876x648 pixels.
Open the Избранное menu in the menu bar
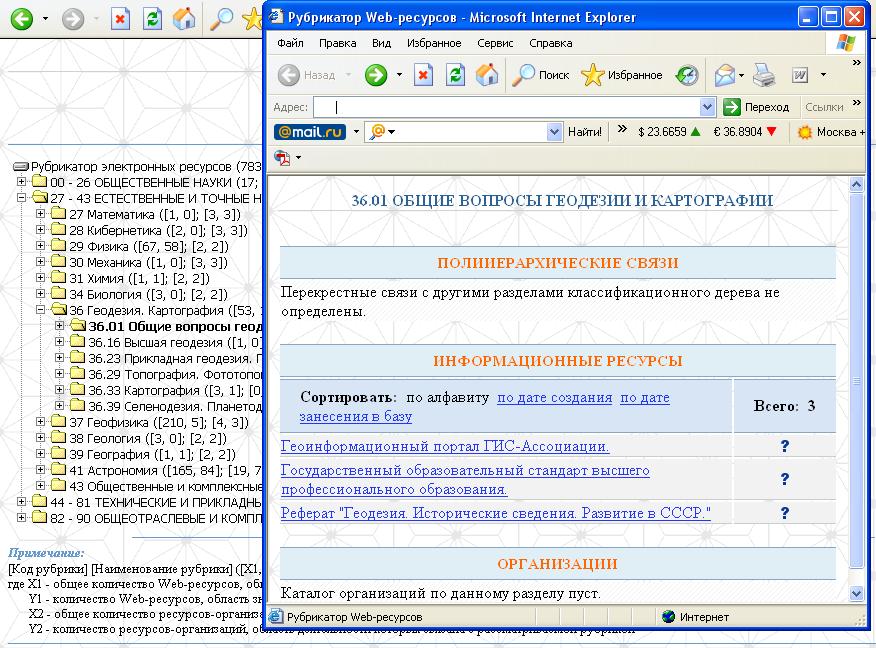click(x=434, y=43)
